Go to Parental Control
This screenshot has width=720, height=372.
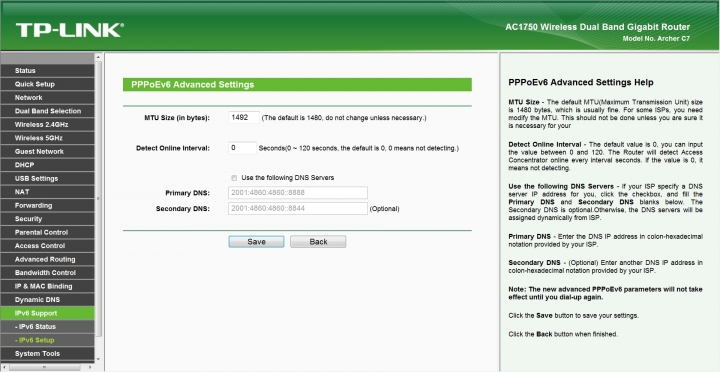point(47,232)
